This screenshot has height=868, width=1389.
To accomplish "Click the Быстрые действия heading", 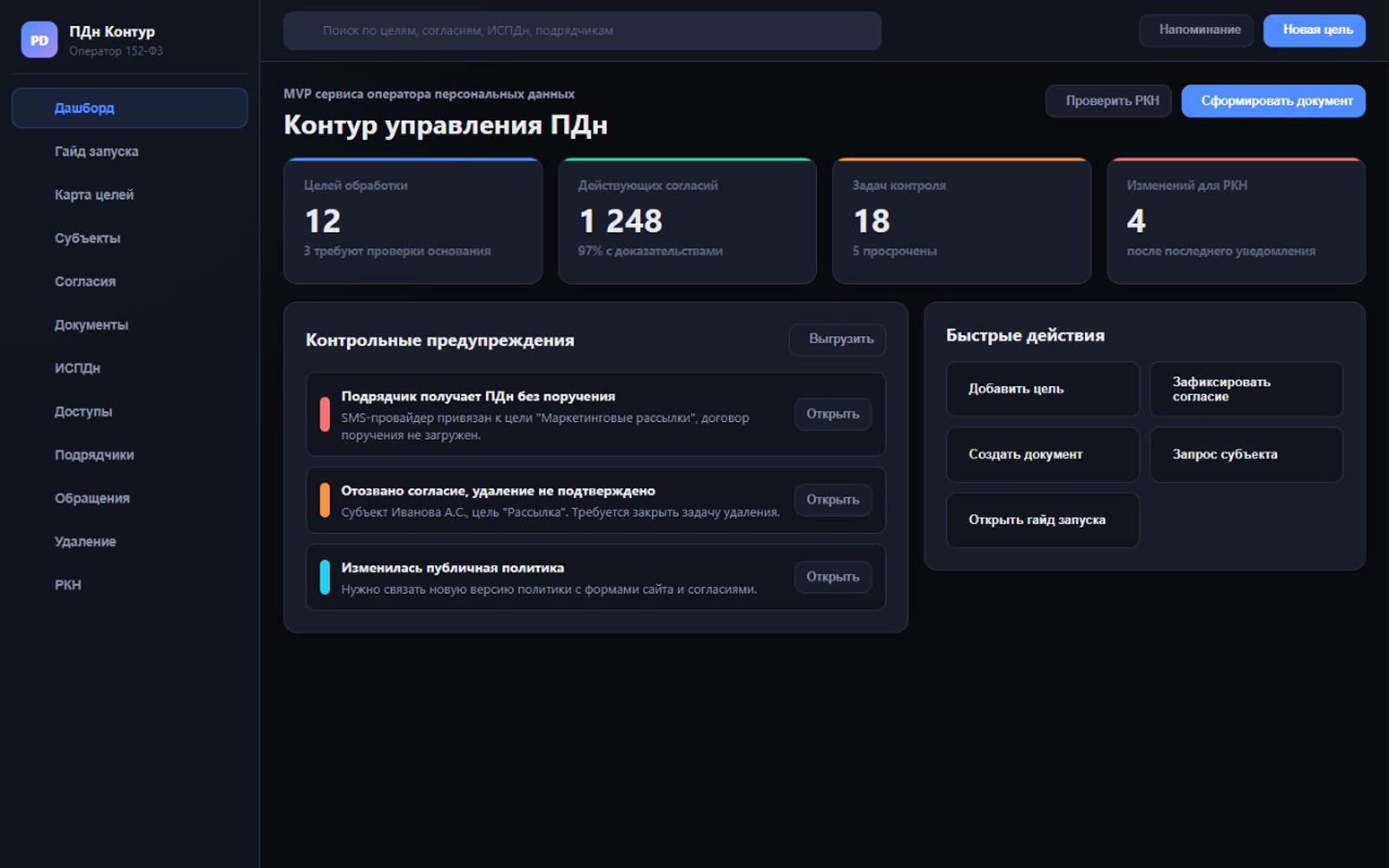I will click(1025, 335).
